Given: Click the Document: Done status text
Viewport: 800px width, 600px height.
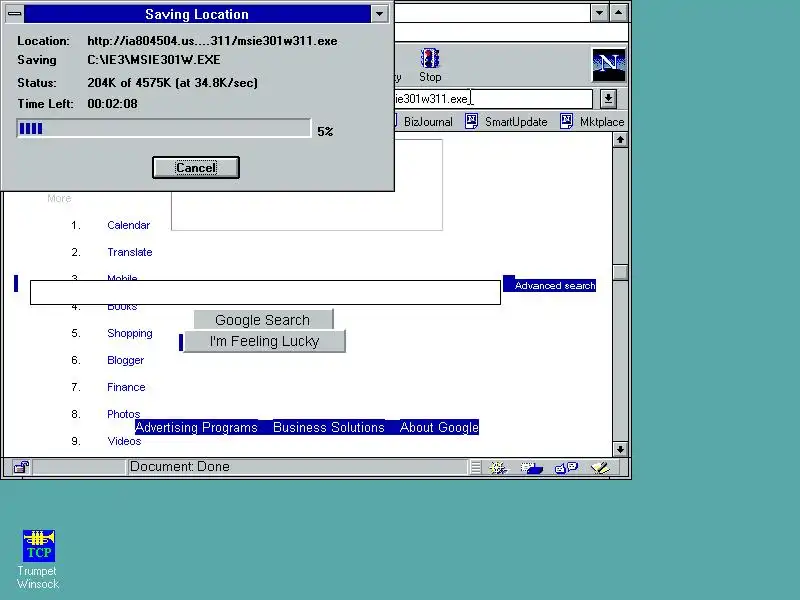Looking at the screenshot, I should [180, 466].
